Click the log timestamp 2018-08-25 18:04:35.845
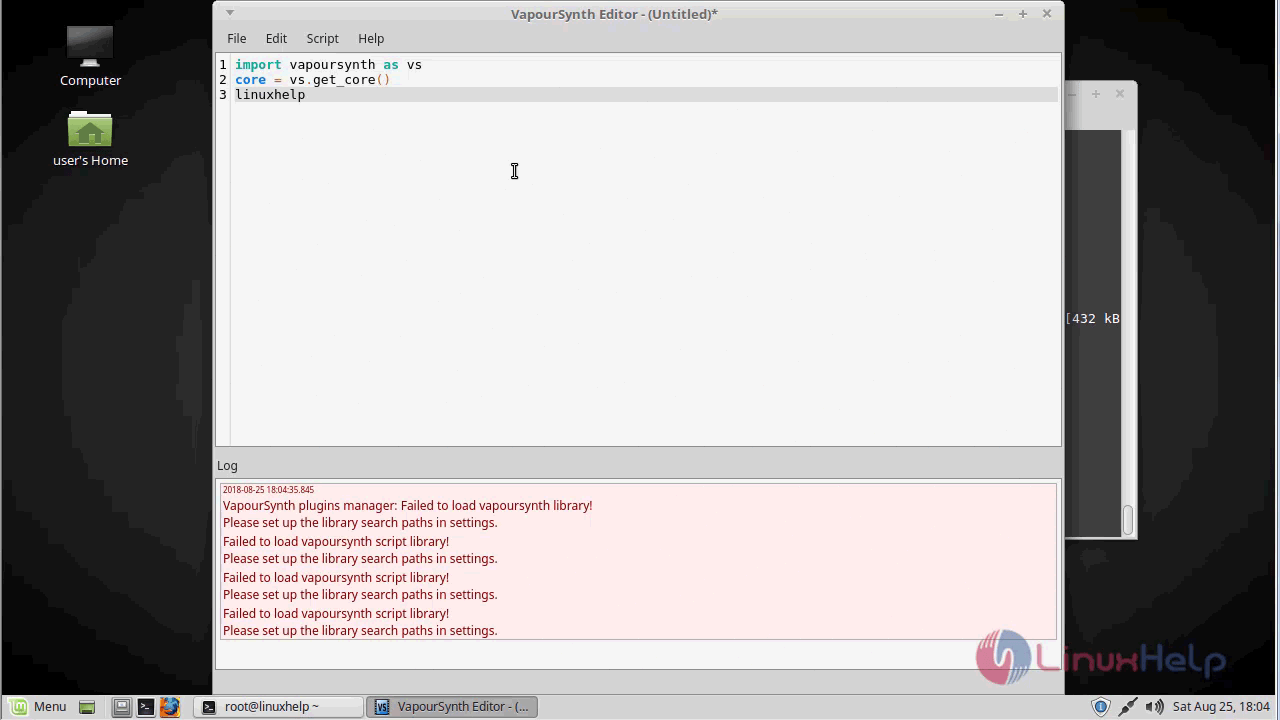Viewport: 1280px width, 720px height. (x=268, y=490)
